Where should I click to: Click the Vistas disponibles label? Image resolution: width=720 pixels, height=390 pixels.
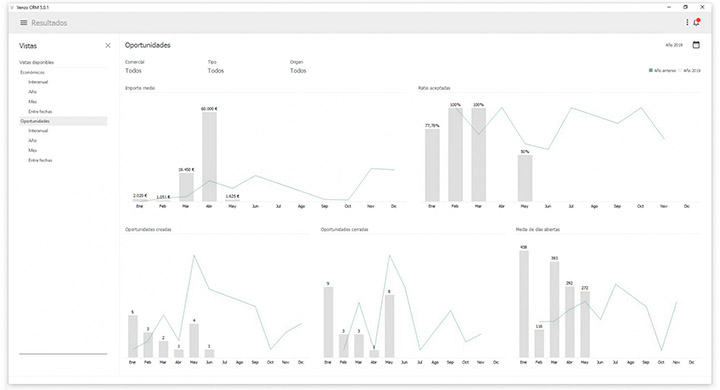(x=36, y=62)
